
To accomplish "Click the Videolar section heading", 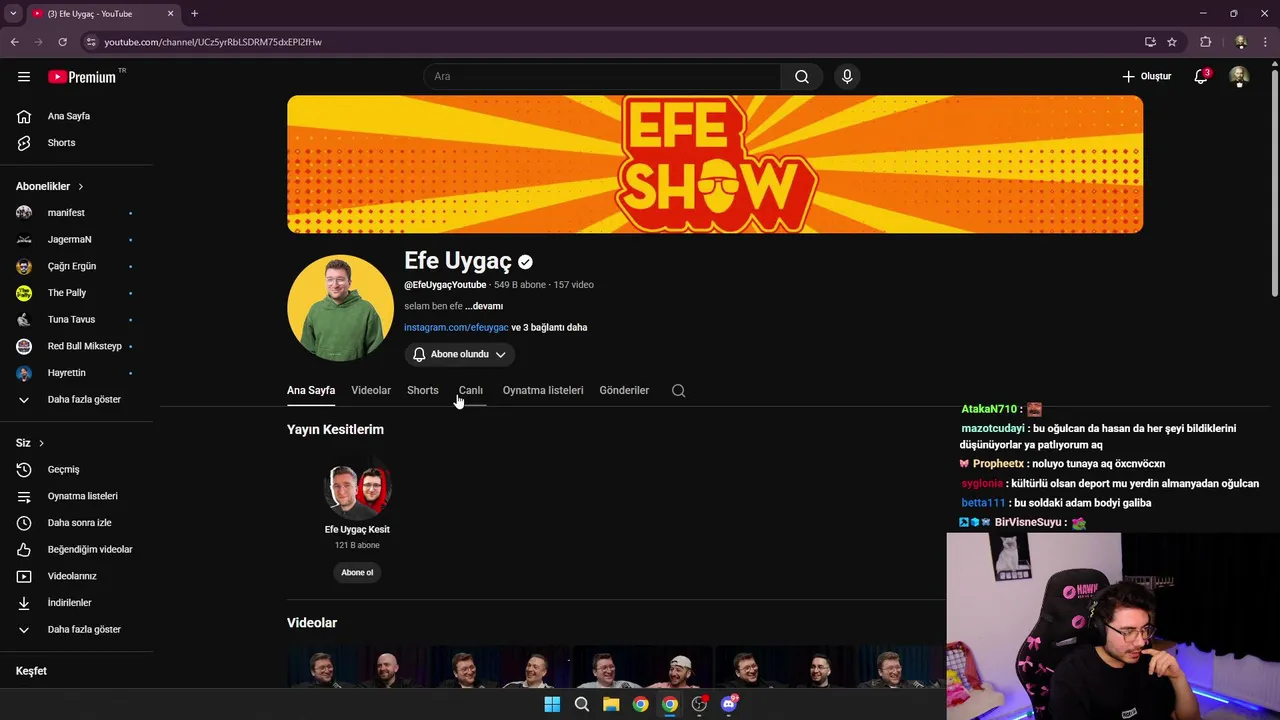I will [312, 622].
